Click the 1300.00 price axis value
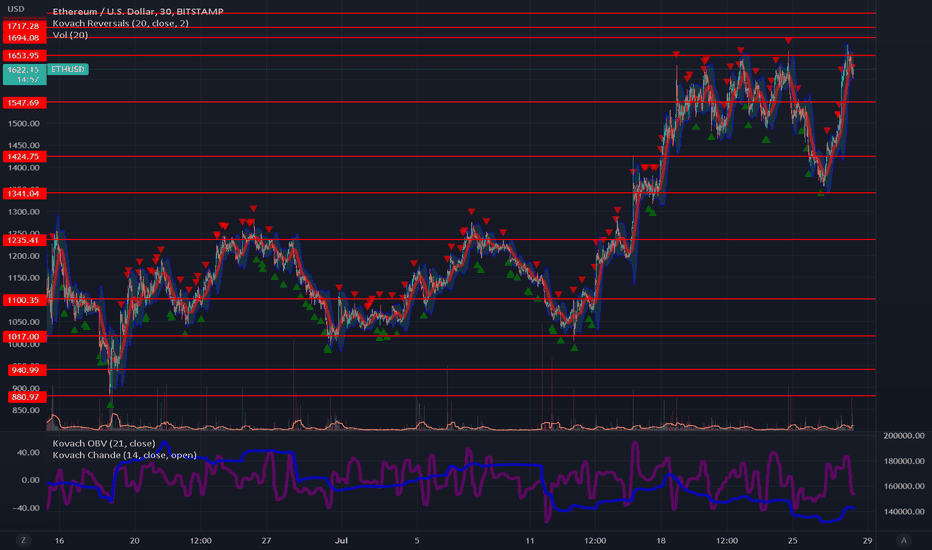The height and width of the screenshot is (550, 932). click(24, 212)
